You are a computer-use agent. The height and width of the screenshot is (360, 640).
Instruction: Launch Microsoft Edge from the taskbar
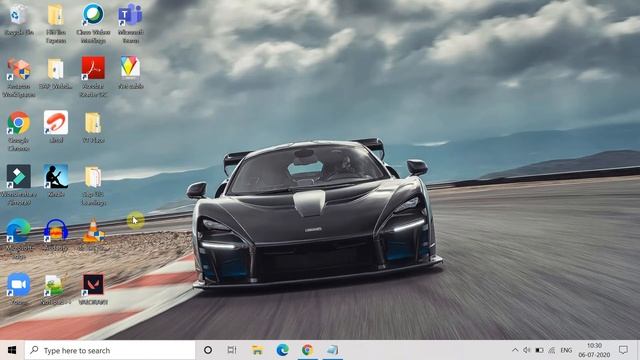point(282,350)
